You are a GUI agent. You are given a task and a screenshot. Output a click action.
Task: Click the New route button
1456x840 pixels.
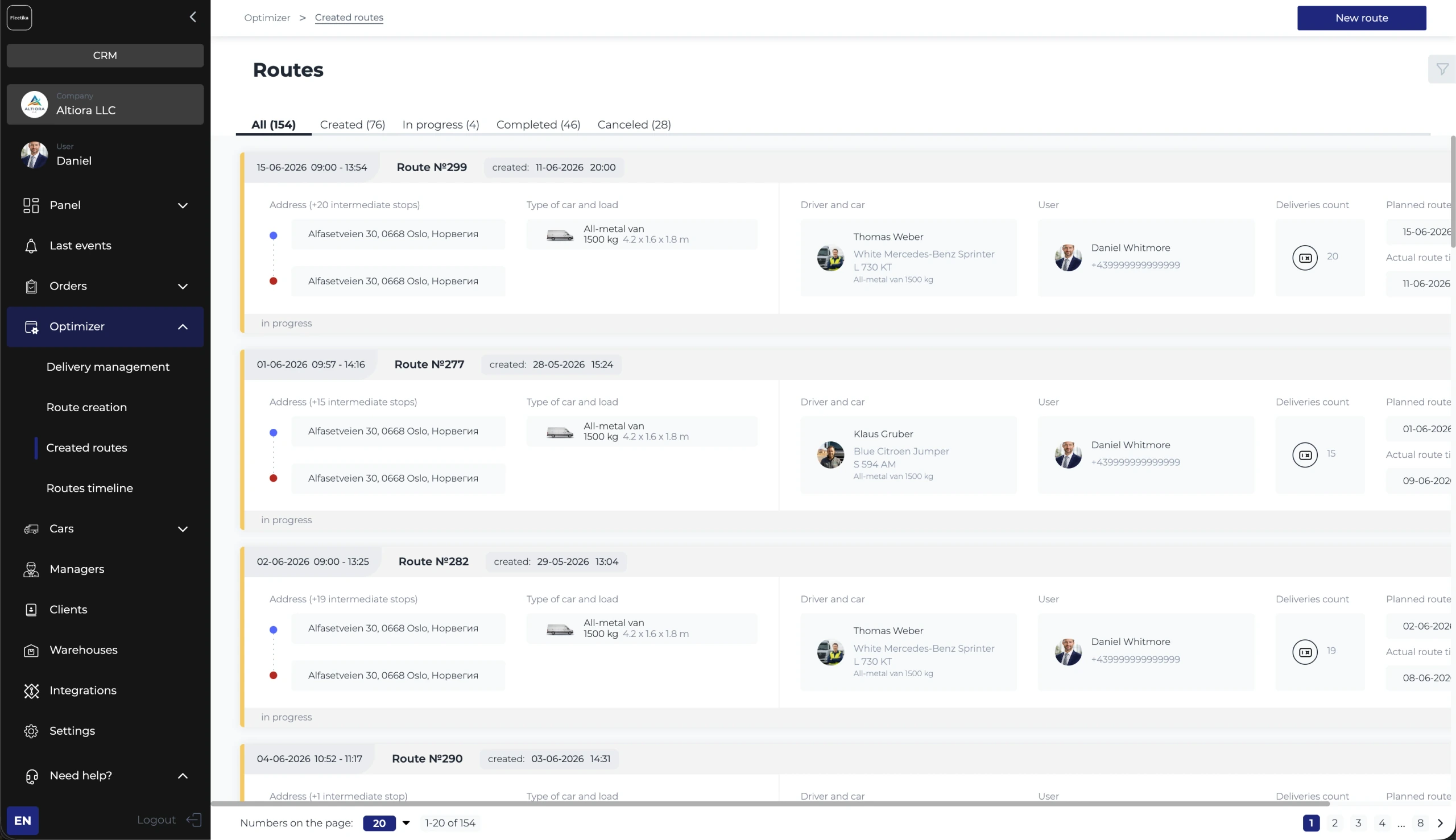click(x=1362, y=18)
